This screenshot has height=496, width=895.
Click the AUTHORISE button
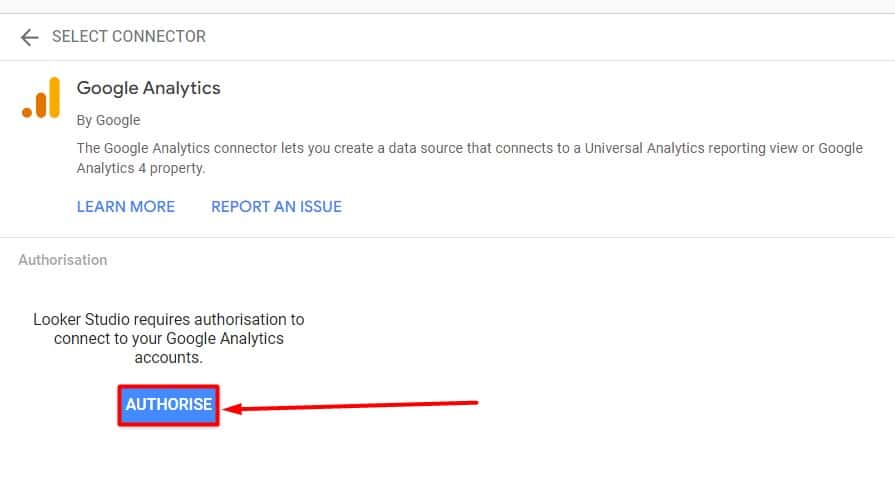(168, 405)
